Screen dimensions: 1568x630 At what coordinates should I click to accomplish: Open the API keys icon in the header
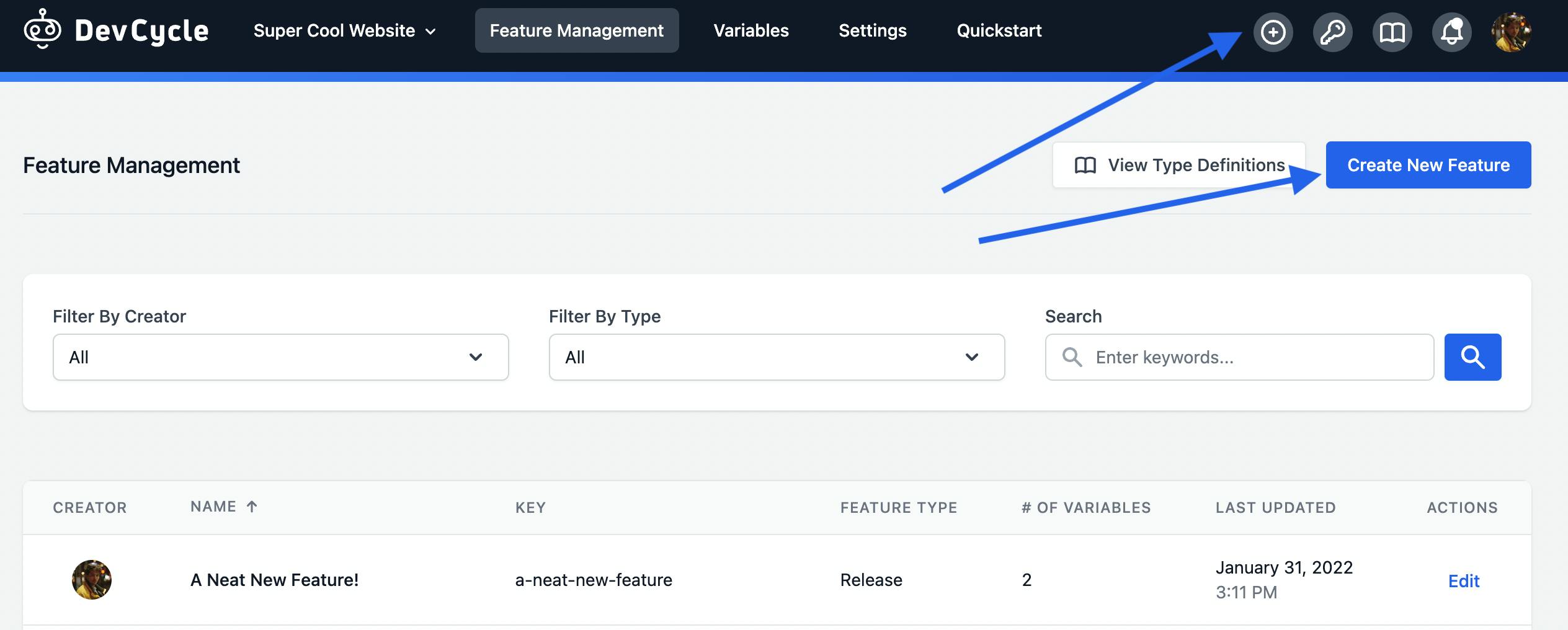pos(1333,32)
